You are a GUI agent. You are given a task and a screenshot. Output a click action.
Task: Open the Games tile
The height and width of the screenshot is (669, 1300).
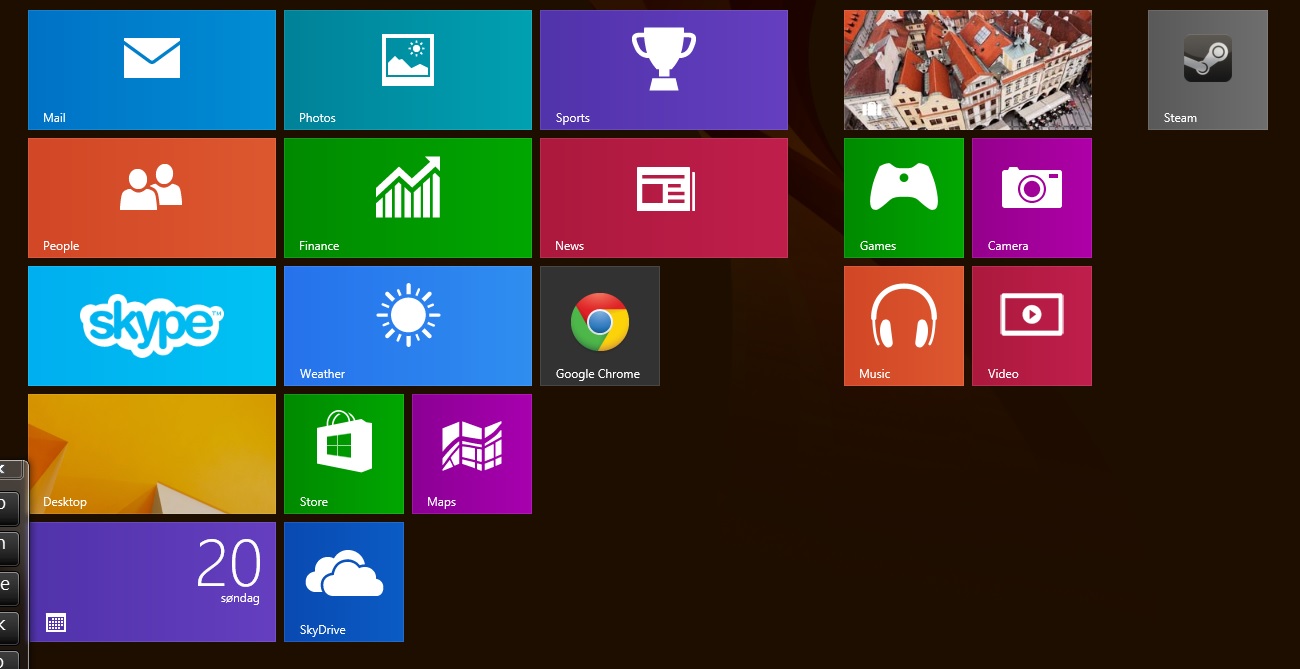click(904, 198)
